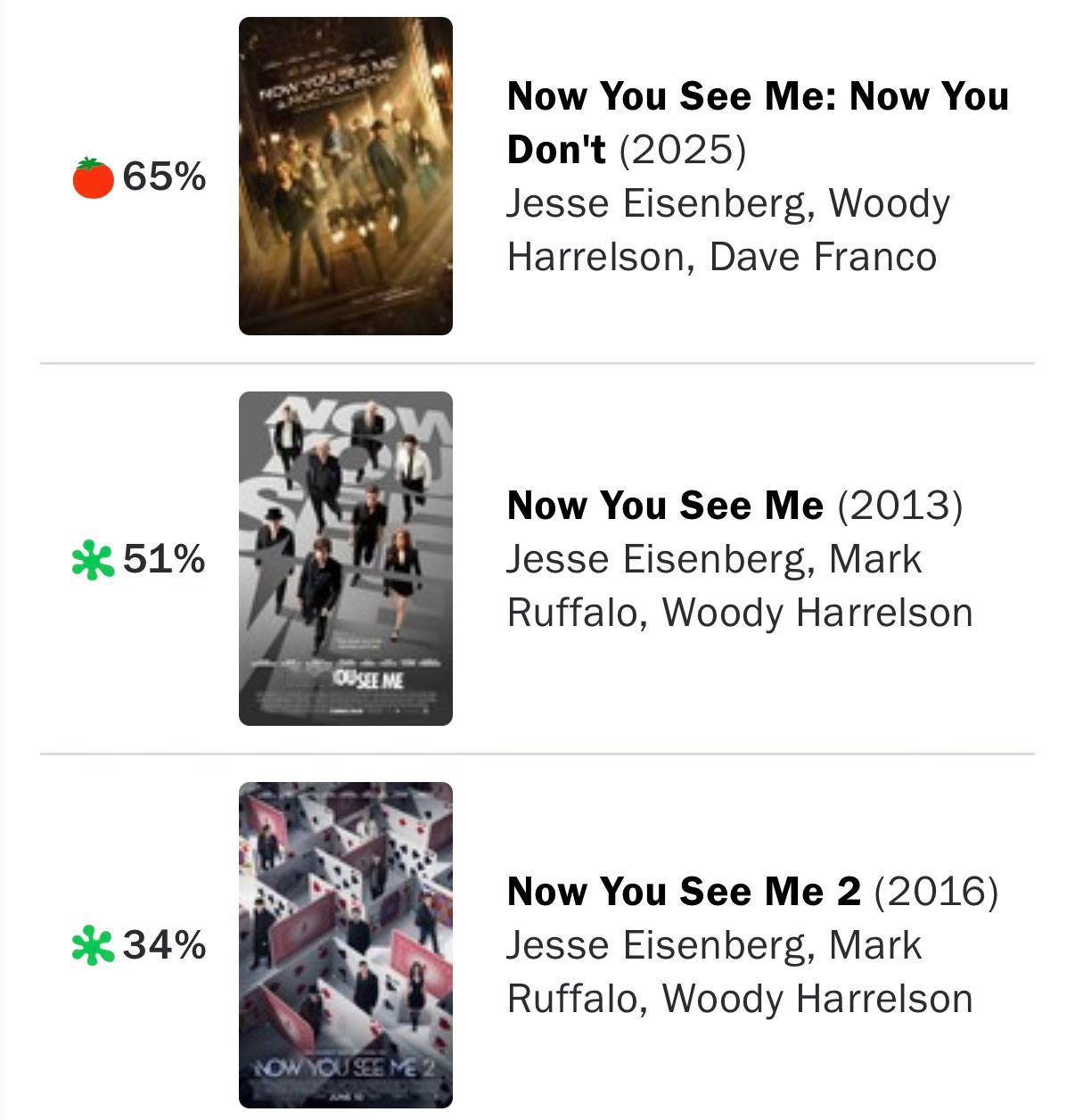Open the Now You See Me: Now You Don't poster
Screen dimensions: 1075x1120
coord(346,177)
